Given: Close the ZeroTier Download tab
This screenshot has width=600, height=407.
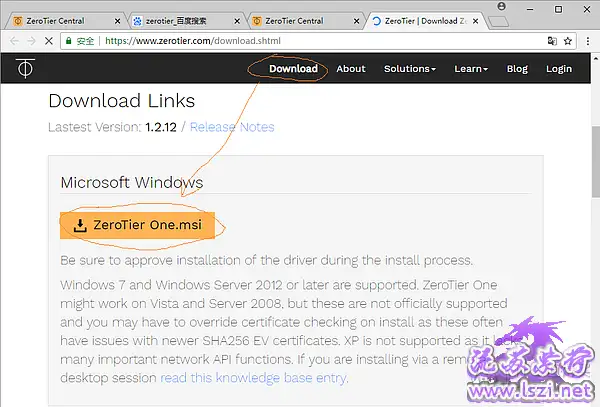Looking at the screenshot, I should point(476,21).
